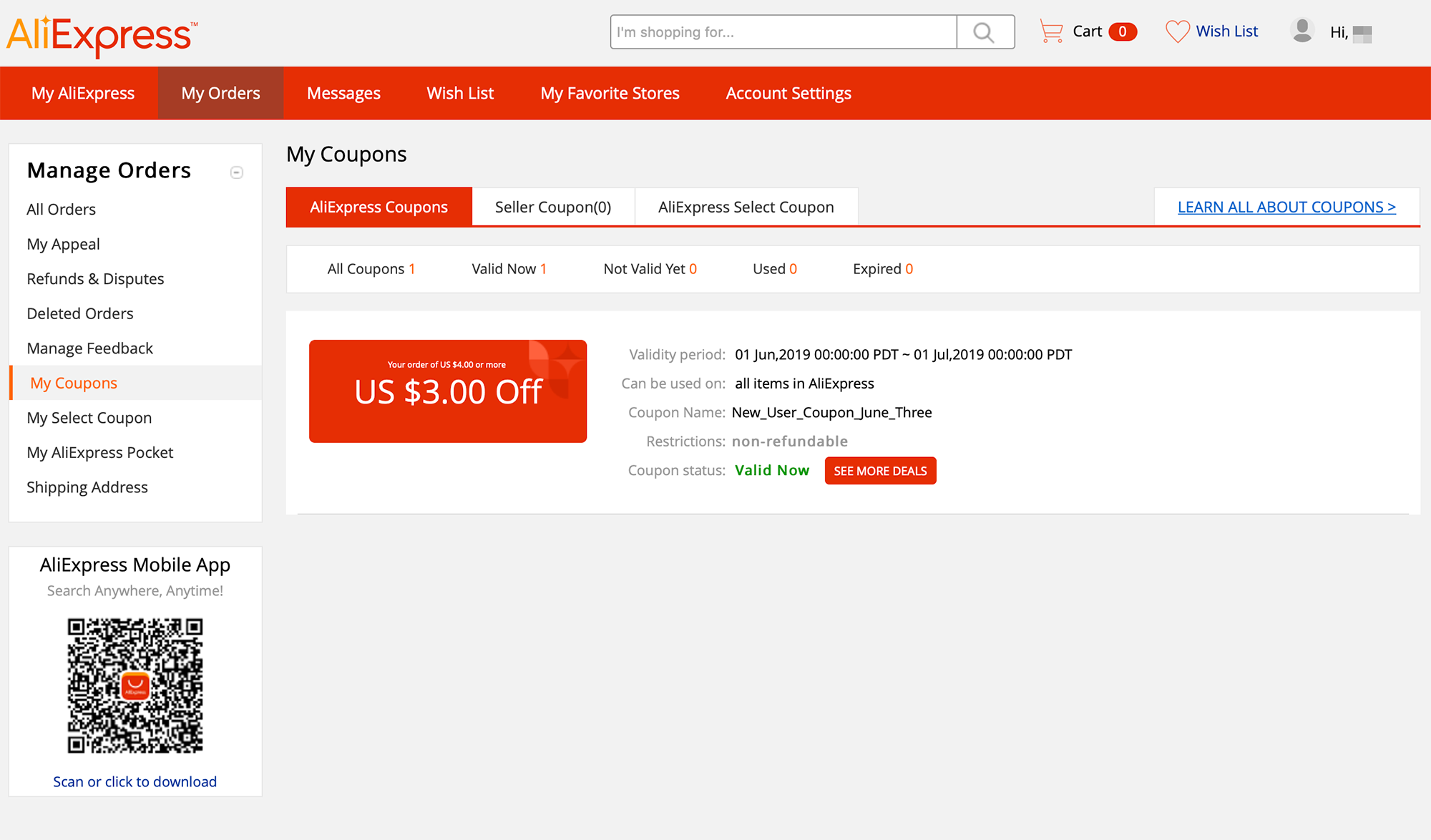
Task: Switch to the Seller Coupon(0) tab
Action: pyautogui.click(x=553, y=207)
